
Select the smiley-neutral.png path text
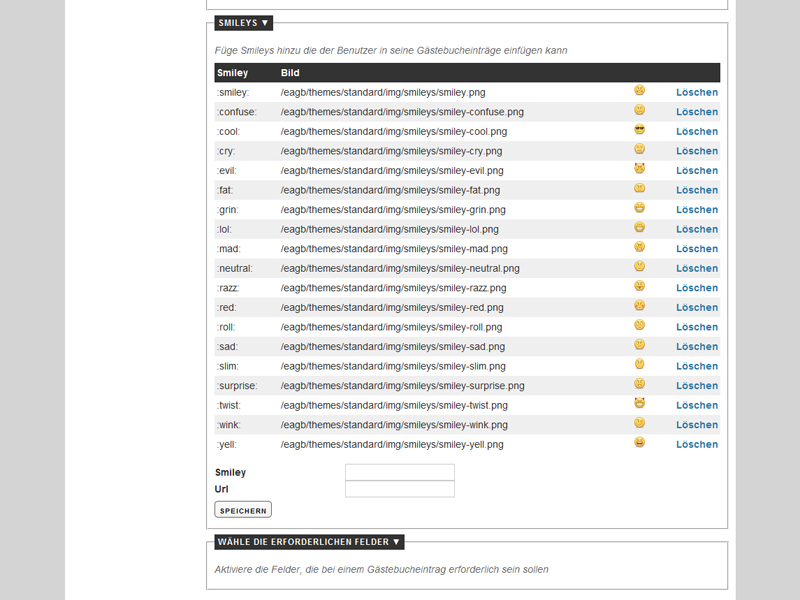click(x=400, y=268)
